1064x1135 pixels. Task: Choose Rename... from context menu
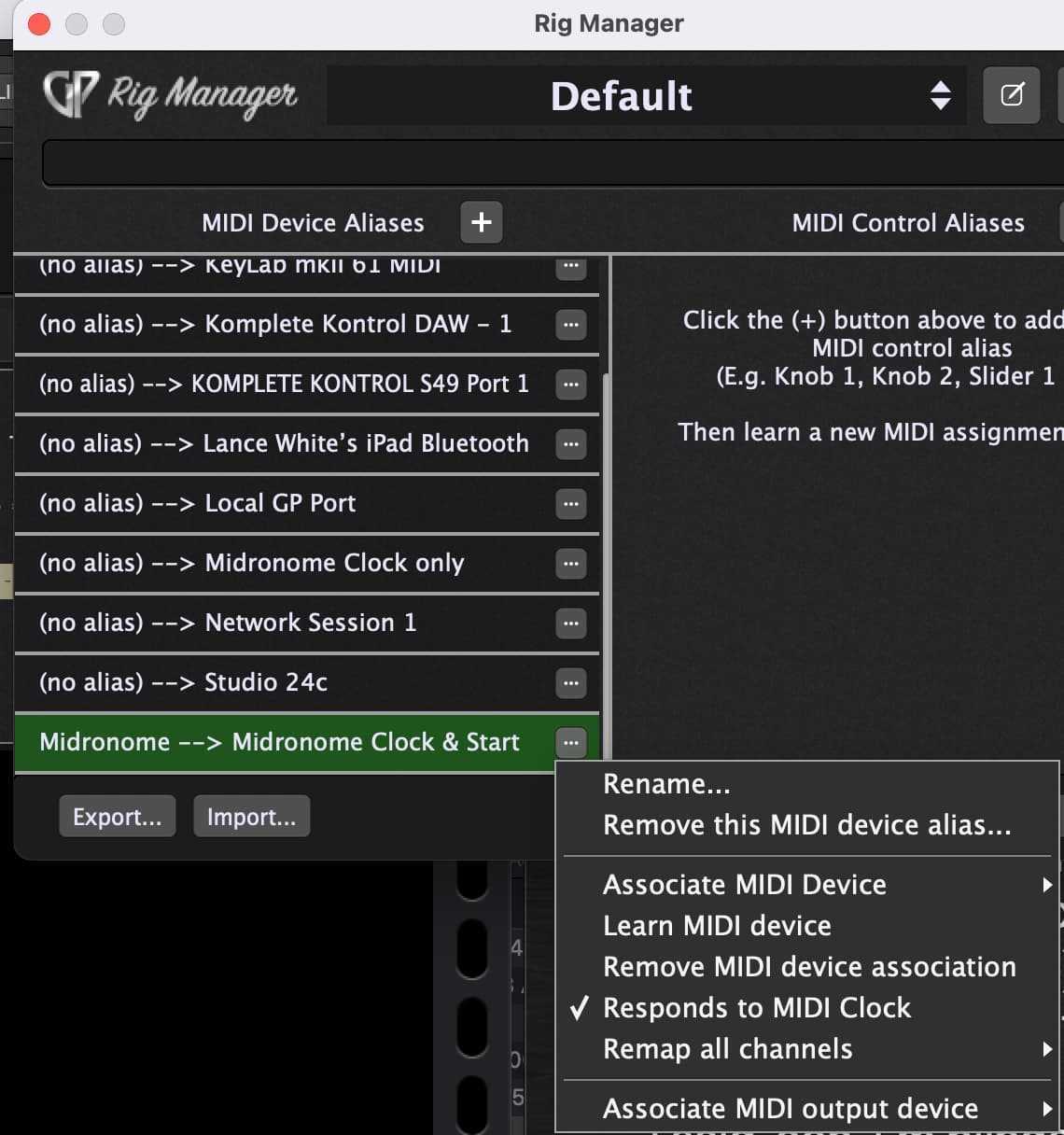(x=807, y=784)
